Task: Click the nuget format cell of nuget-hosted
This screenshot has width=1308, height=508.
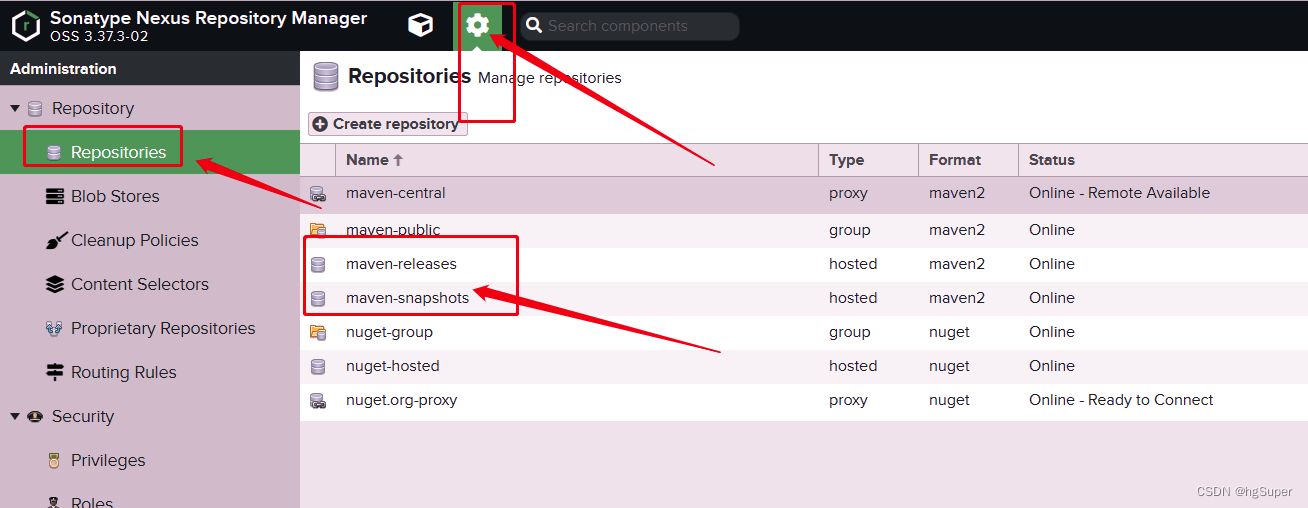Action: click(949, 366)
